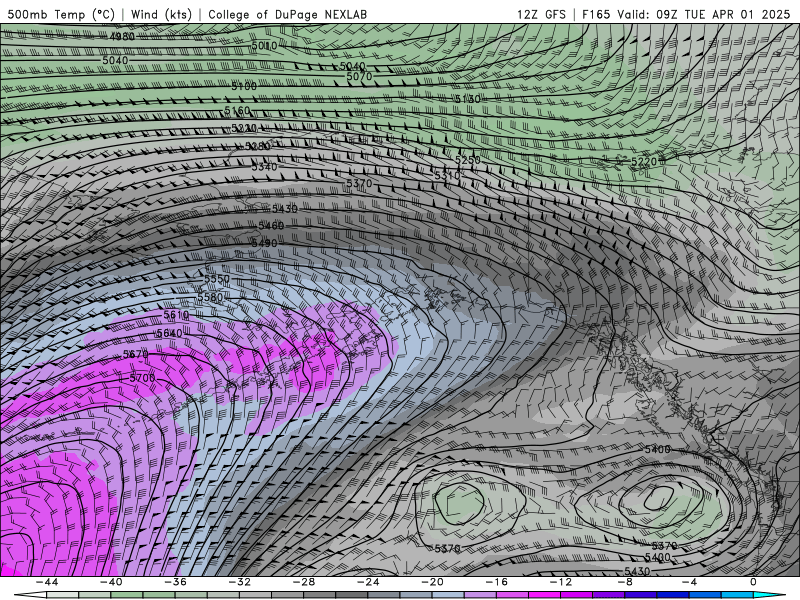Viewport: 800px width, 600px height.
Task: Select the 5130 height contour label
Action: [x=468, y=99]
